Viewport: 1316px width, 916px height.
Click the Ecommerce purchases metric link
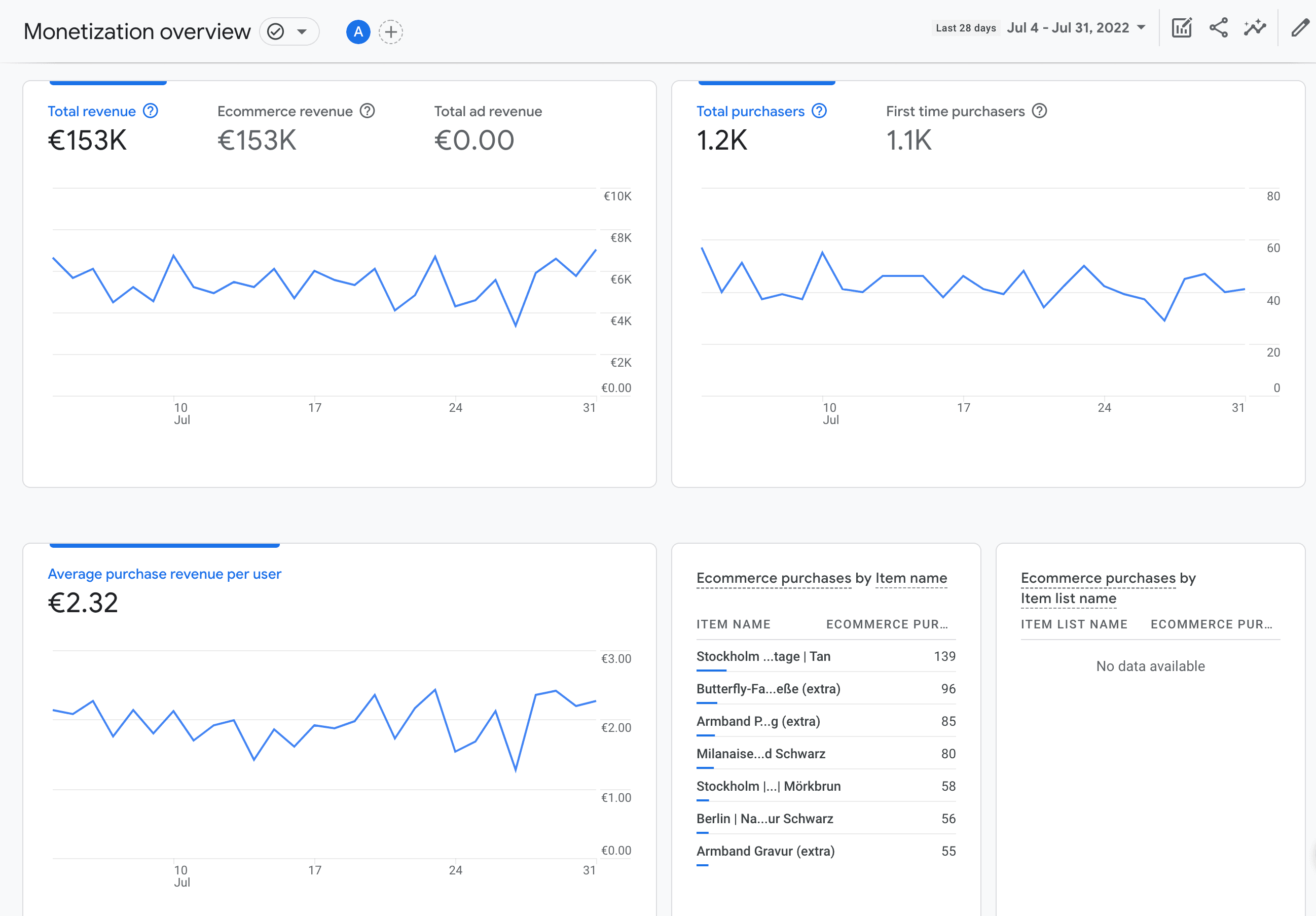(773, 578)
